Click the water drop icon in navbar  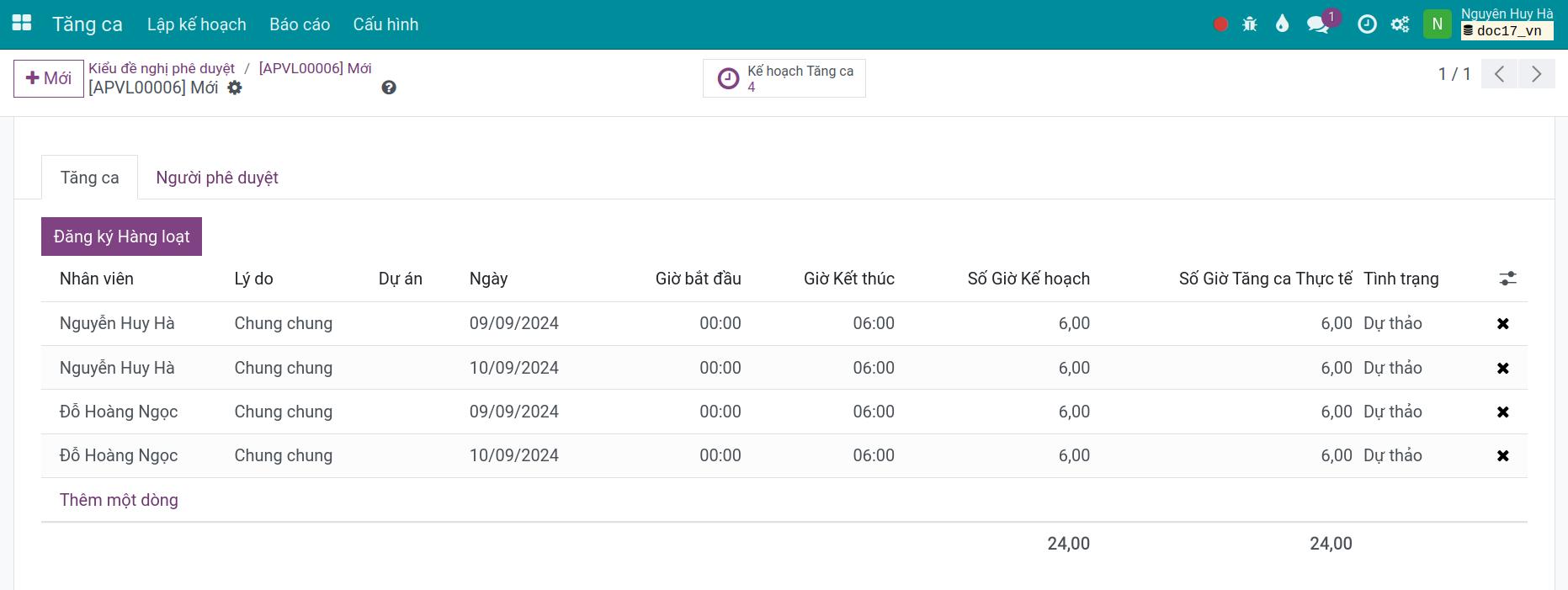pyautogui.click(x=1282, y=24)
